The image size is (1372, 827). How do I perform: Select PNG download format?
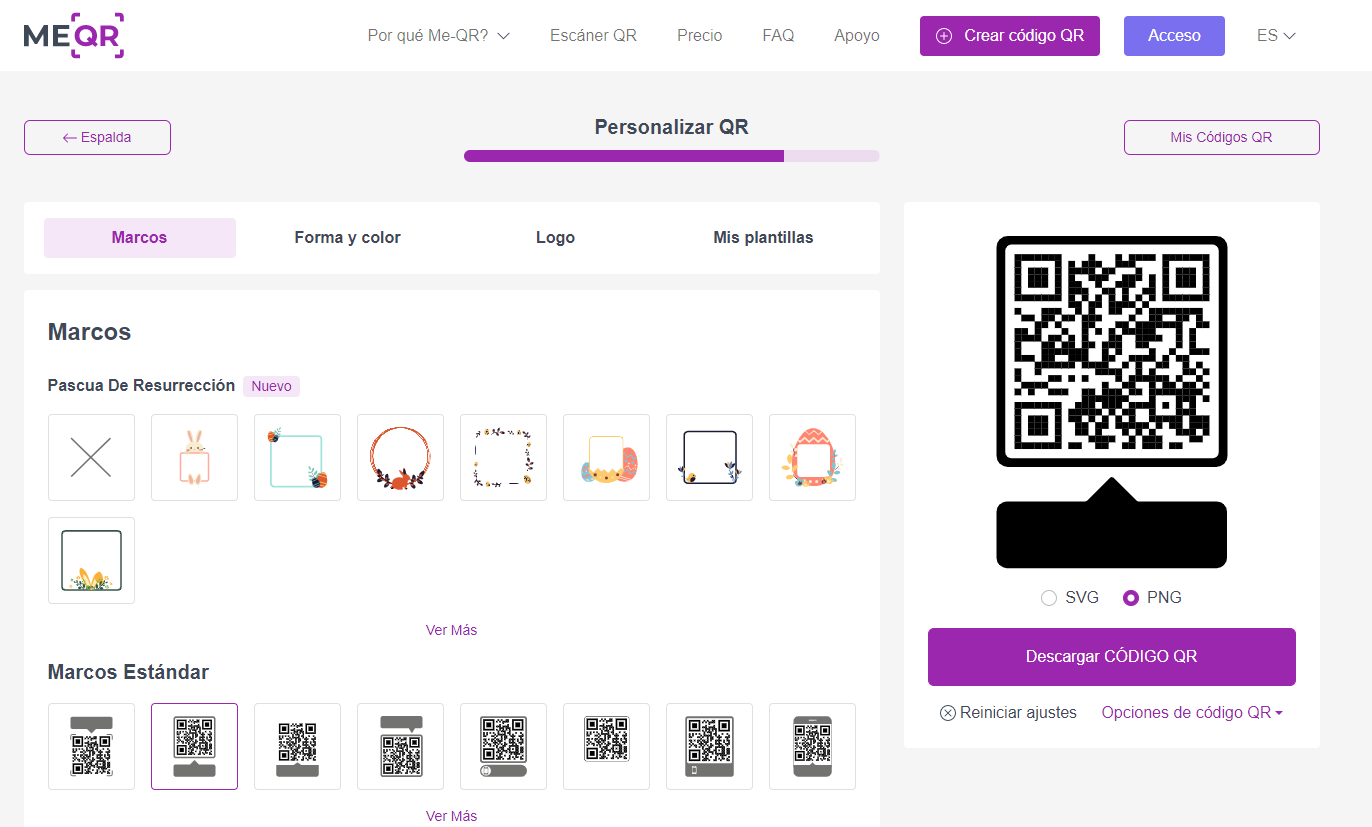tap(1131, 598)
